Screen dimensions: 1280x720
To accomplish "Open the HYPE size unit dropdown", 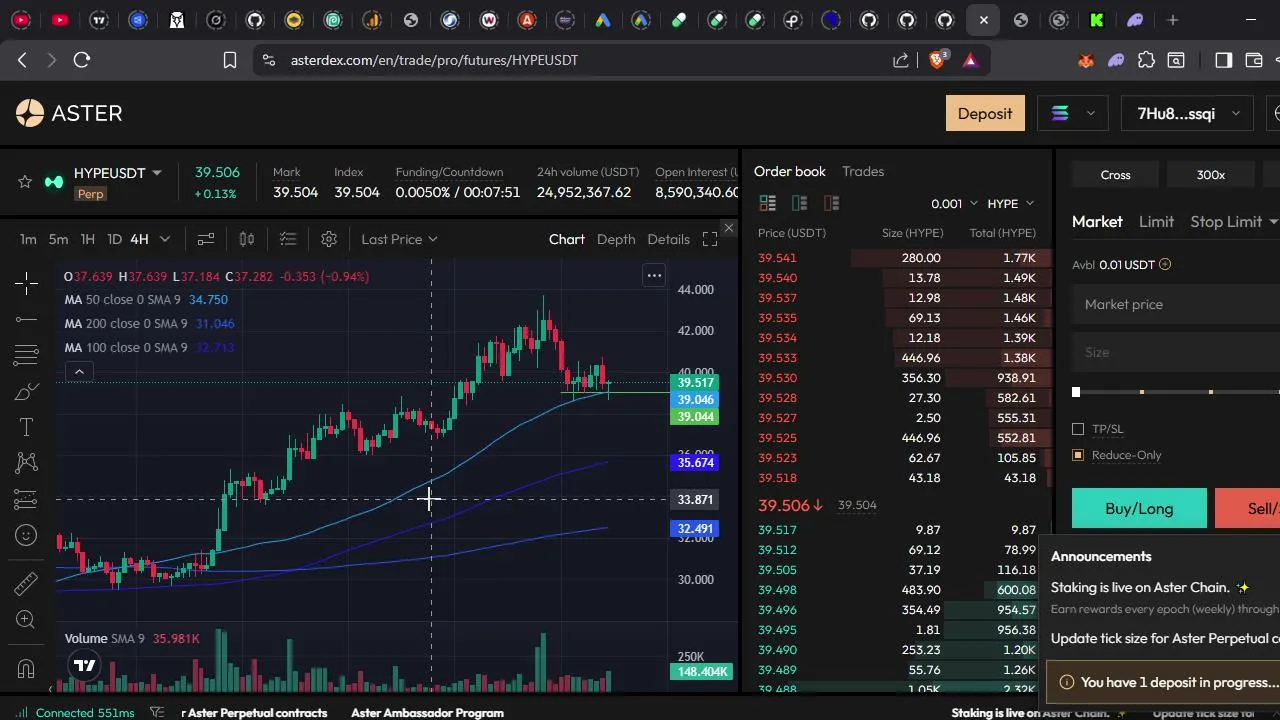I will coord(1010,203).
